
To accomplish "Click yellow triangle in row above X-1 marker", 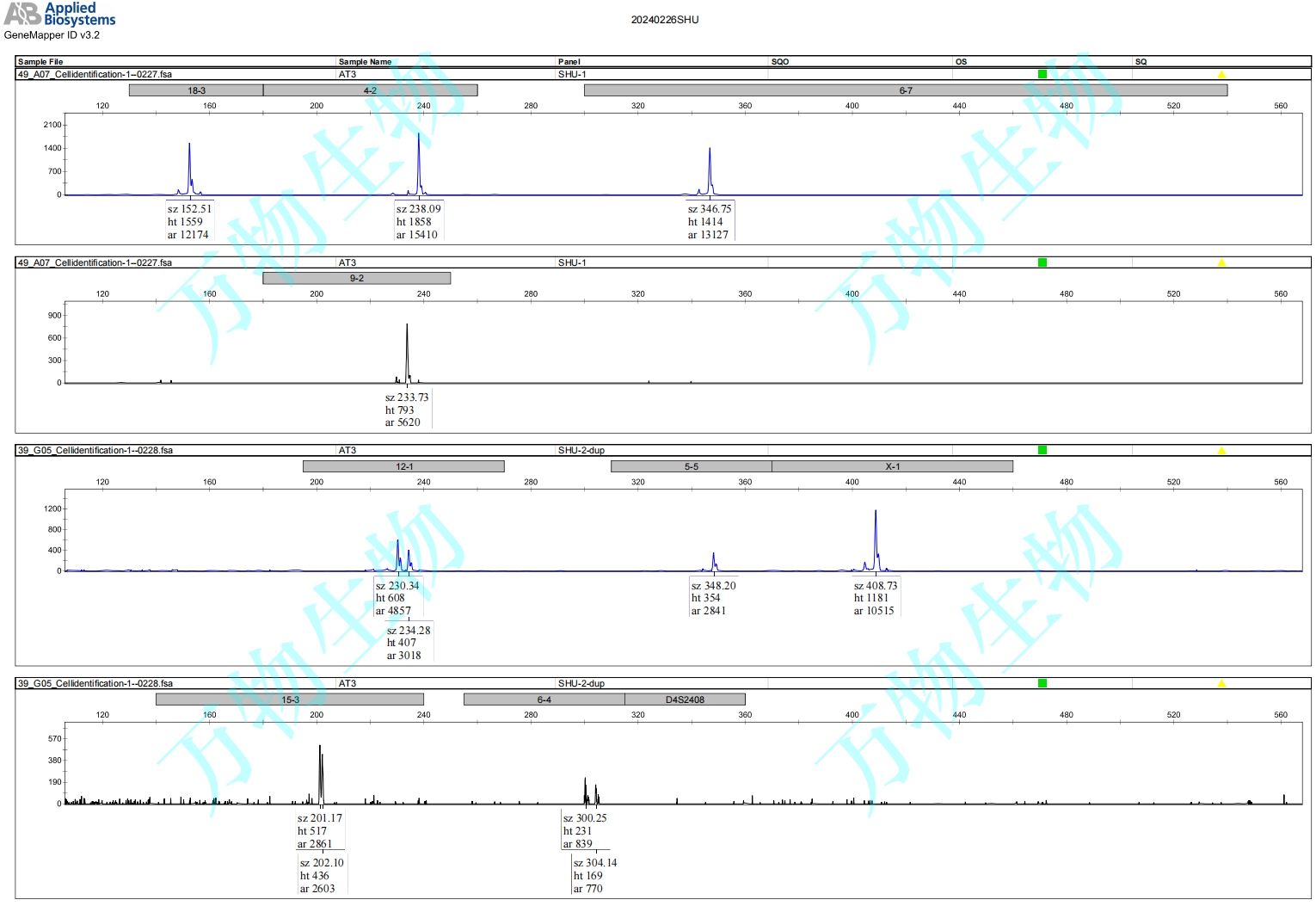I will [1221, 451].
